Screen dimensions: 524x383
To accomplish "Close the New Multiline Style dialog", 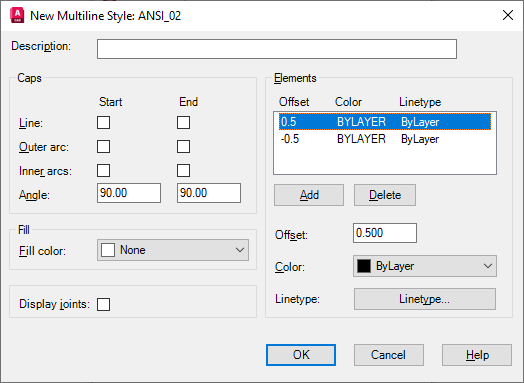I will pos(508,15).
